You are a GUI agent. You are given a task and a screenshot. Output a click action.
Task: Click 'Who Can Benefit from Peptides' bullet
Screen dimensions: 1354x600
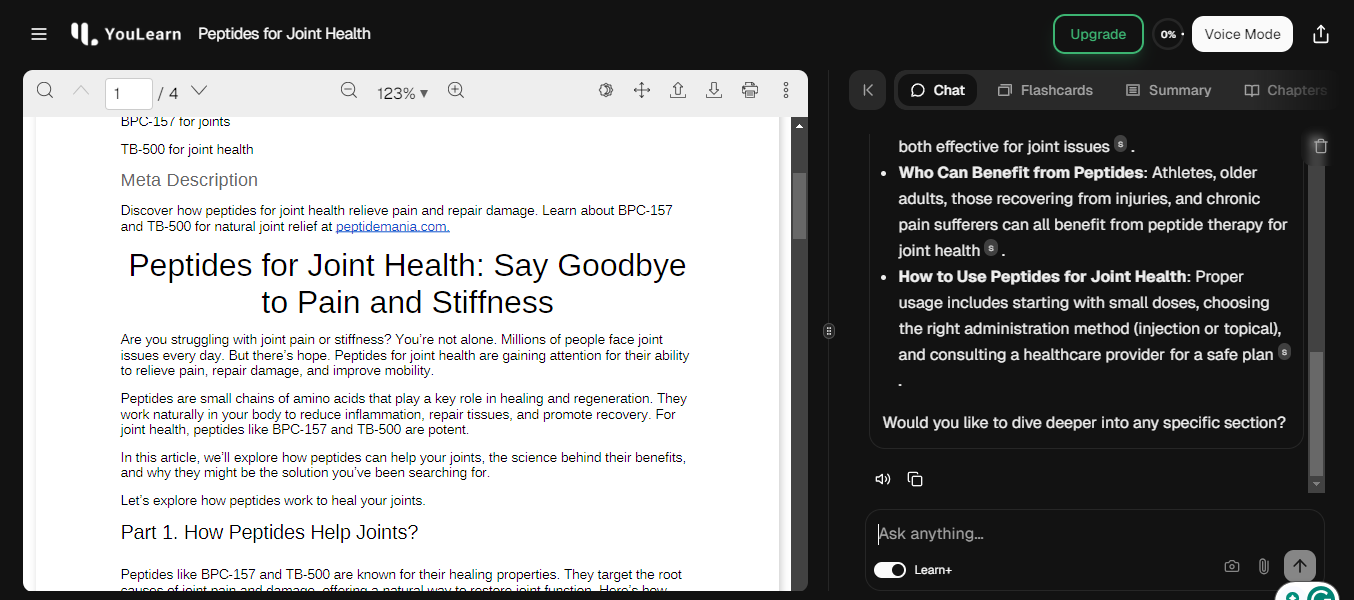pyautogui.click(x=1021, y=172)
